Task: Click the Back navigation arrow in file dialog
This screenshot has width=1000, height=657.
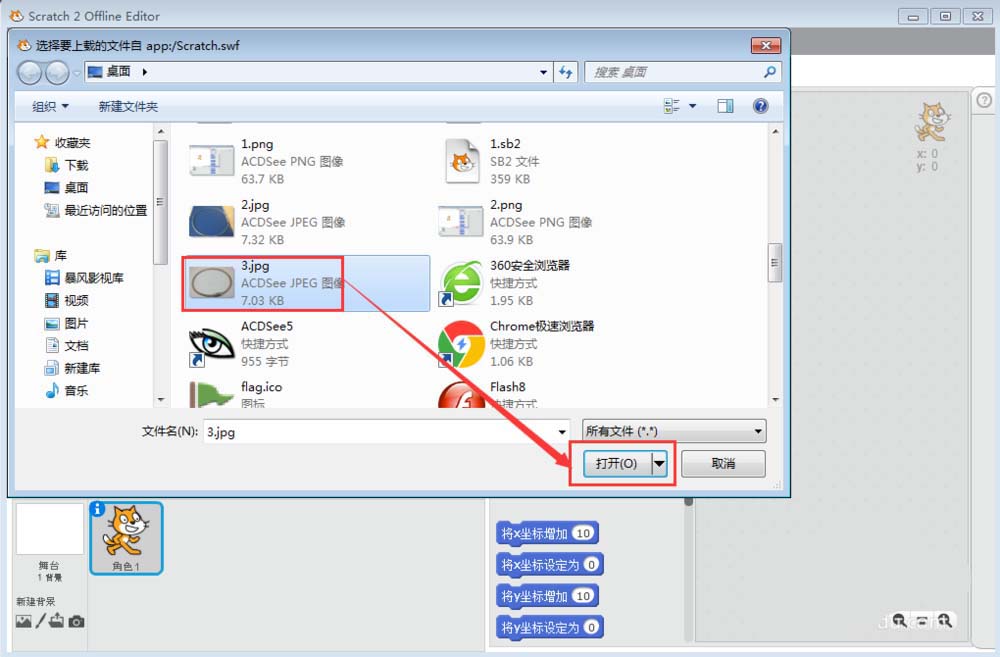Action: [29, 73]
